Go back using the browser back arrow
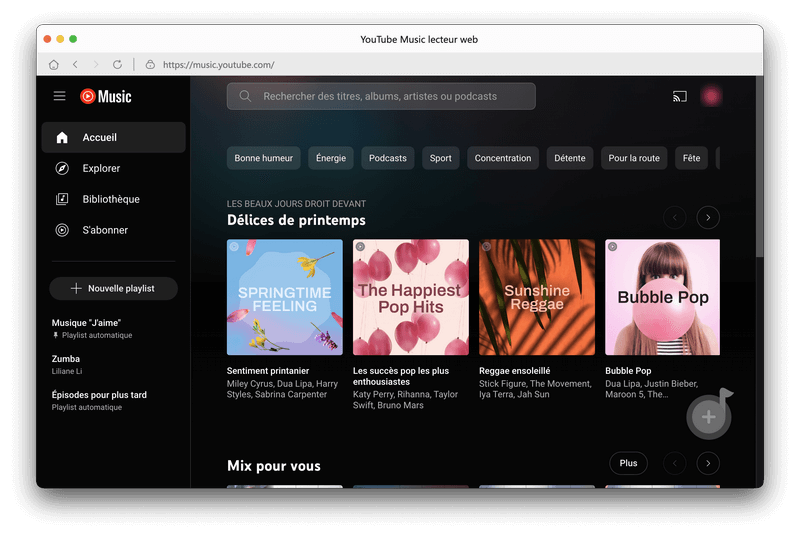The height and width of the screenshot is (536, 800). pyautogui.click(x=75, y=65)
